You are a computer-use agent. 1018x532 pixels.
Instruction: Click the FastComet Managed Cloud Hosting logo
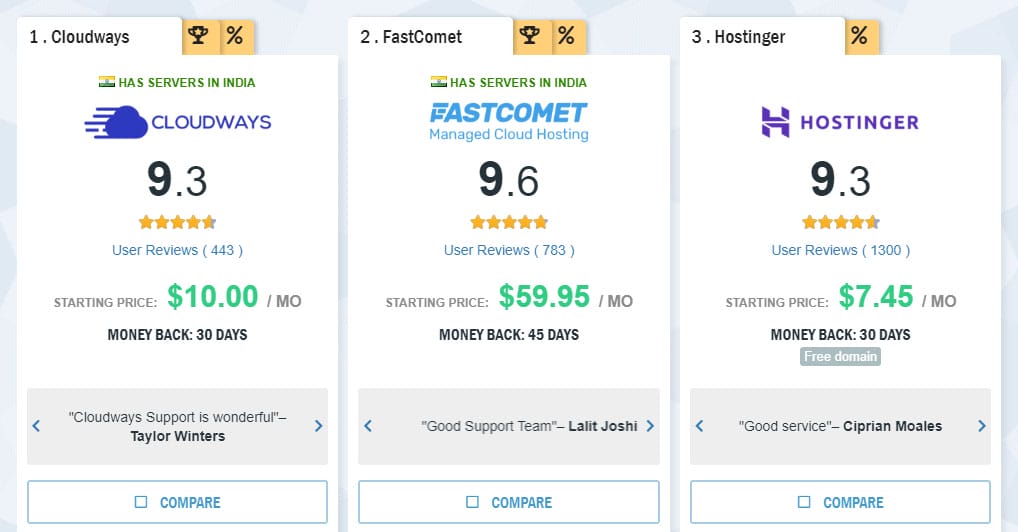[509, 121]
